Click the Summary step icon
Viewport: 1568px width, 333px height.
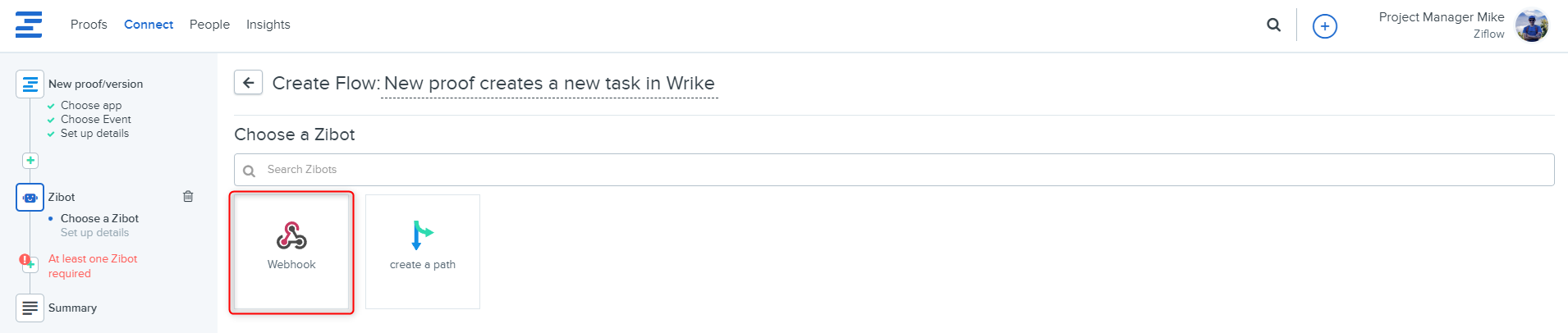coord(30,308)
